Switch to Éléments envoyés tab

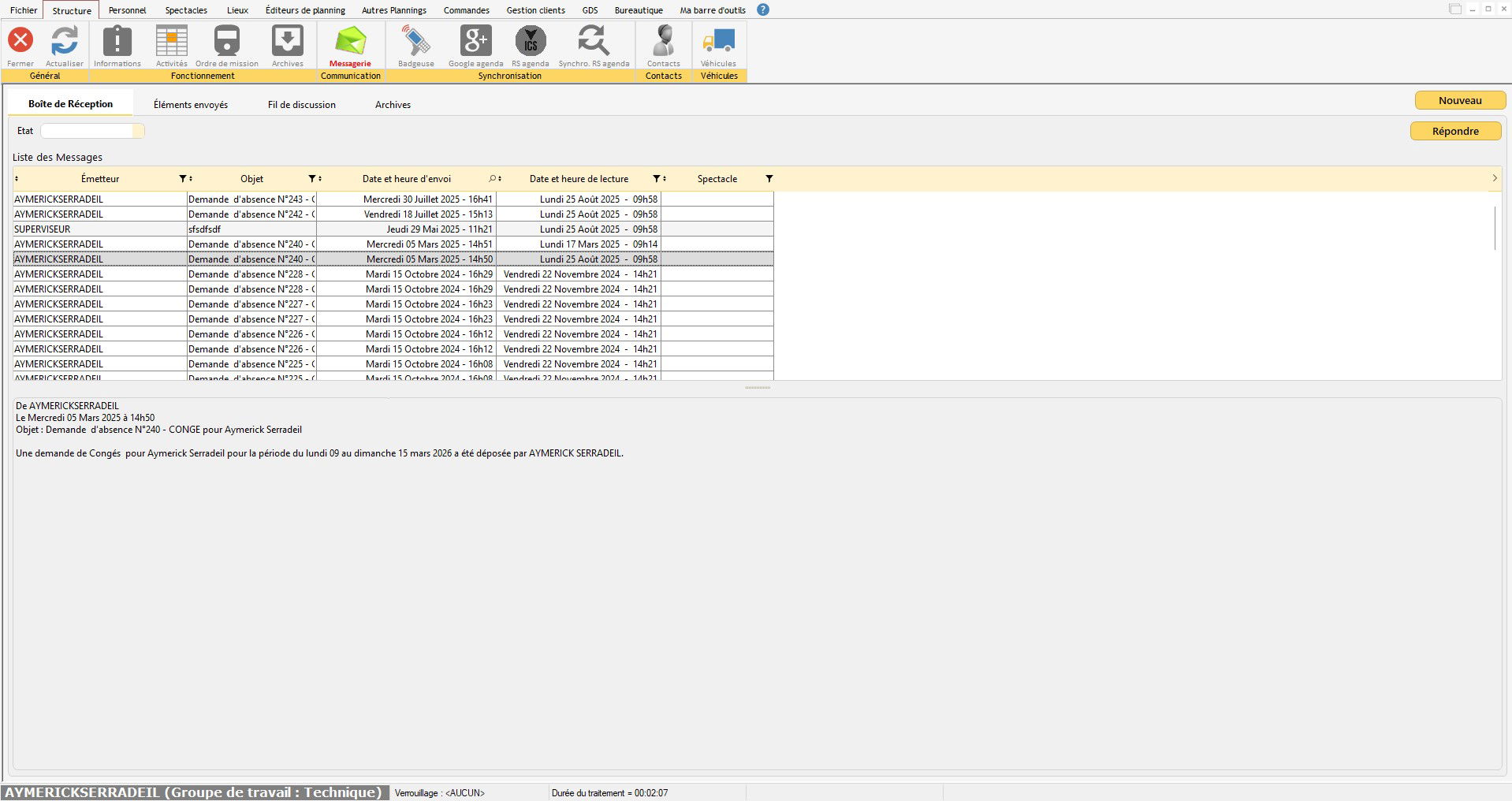[191, 105]
